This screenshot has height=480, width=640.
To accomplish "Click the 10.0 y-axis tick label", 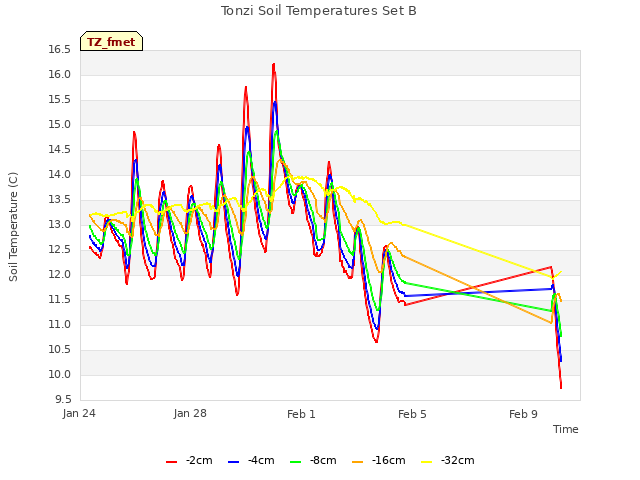I will (x=60, y=374).
